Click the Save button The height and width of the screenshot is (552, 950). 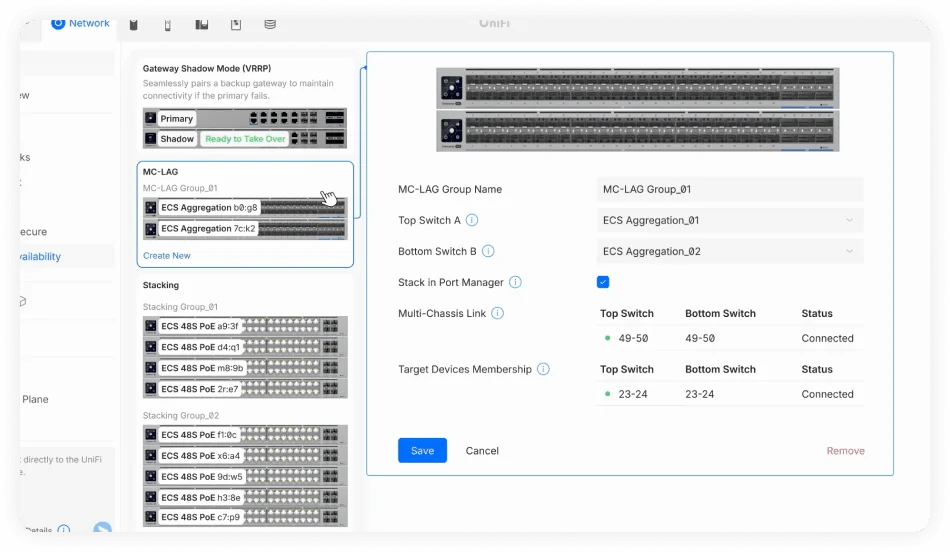click(422, 450)
